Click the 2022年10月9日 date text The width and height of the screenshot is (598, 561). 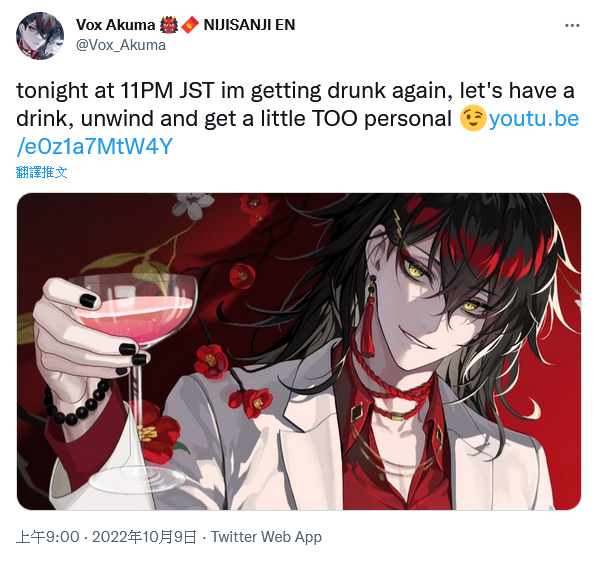[x=144, y=537]
